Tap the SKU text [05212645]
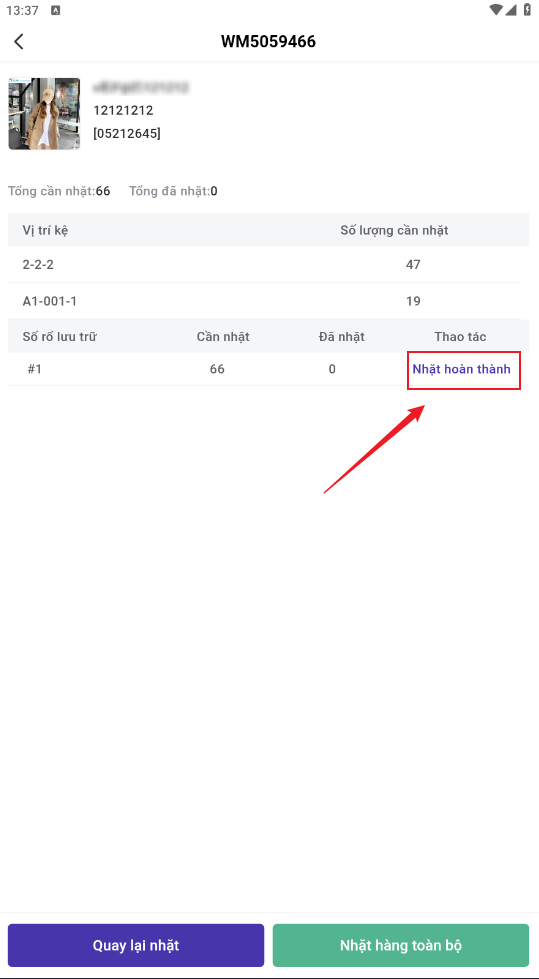 [x=127, y=133]
